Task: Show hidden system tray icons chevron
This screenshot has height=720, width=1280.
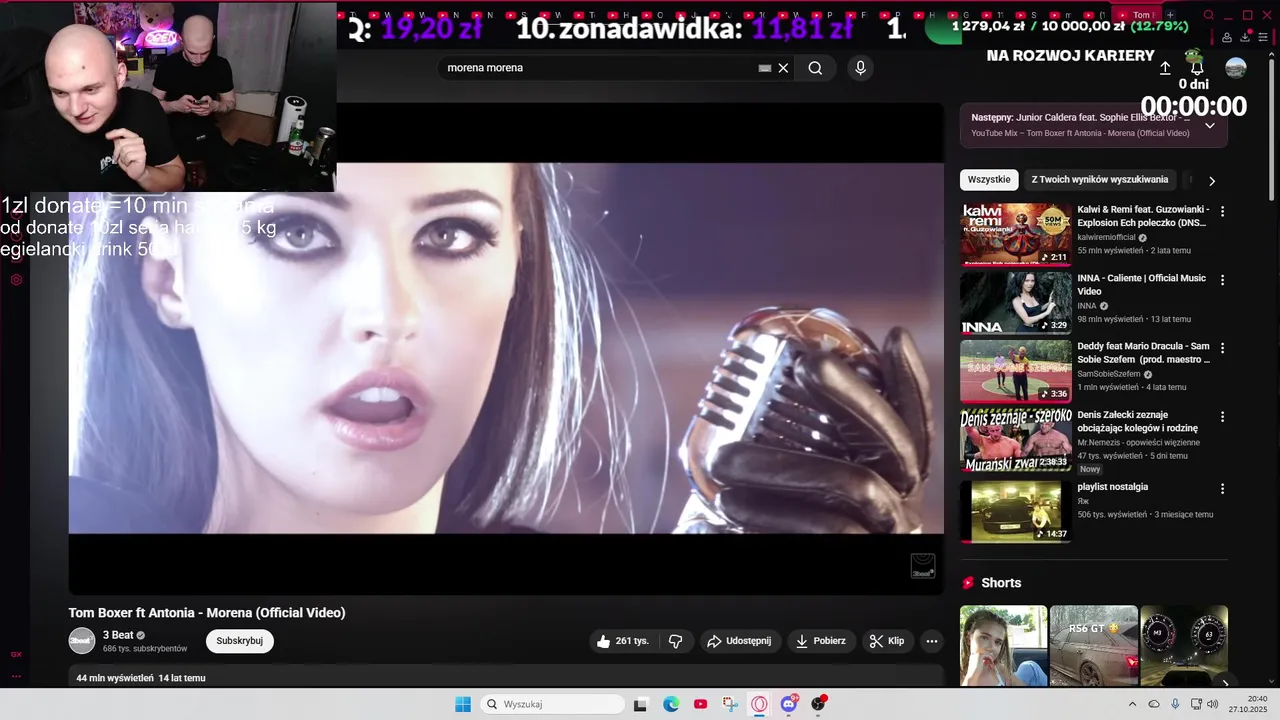Action: click(1132, 704)
